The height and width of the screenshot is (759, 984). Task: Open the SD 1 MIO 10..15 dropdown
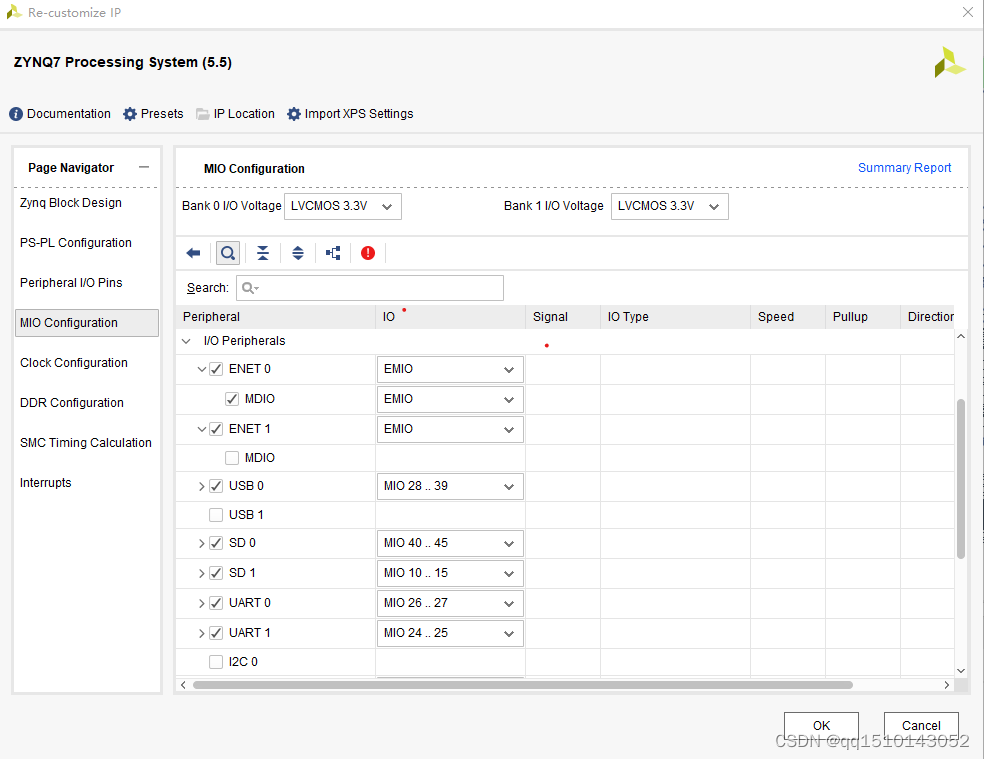point(450,574)
